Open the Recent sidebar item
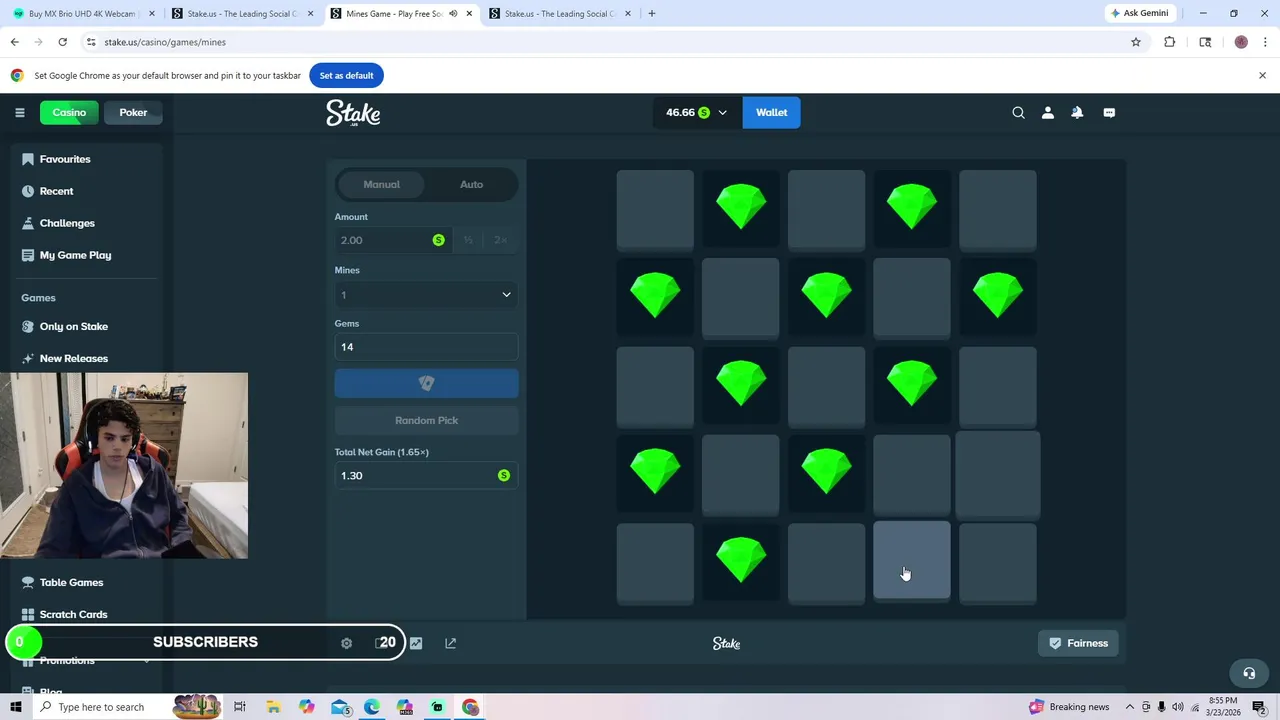This screenshot has height=720, width=1280. [x=56, y=191]
